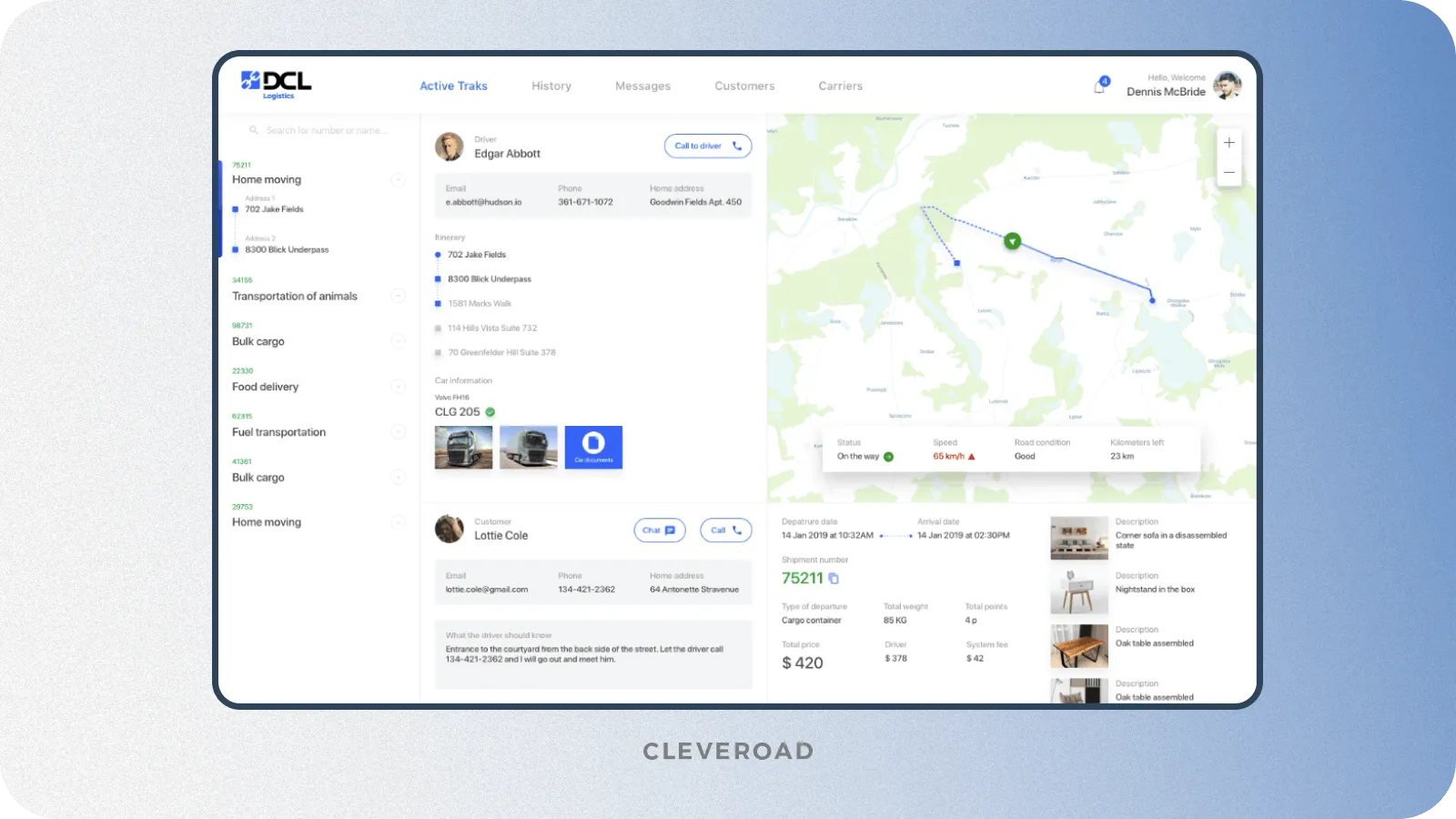Zoom in on the map

click(1229, 143)
